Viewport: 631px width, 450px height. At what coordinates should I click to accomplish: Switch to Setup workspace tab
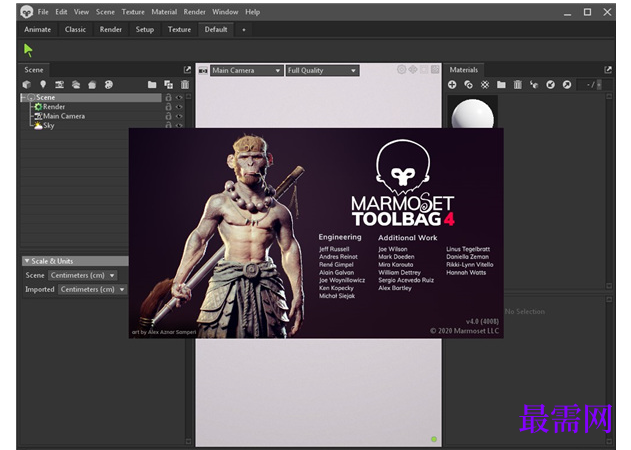[x=144, y=29]
